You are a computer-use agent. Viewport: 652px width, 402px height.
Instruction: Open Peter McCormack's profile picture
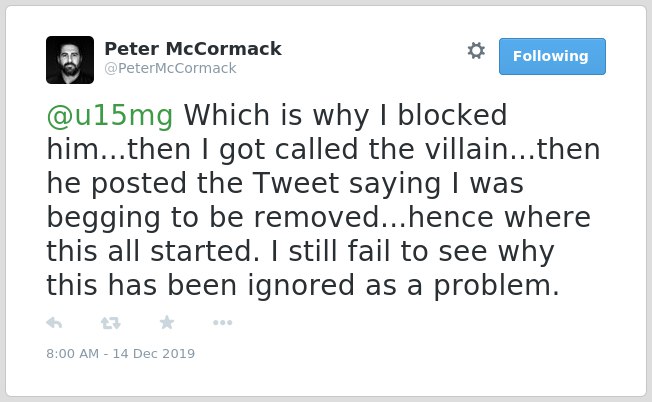coord(70,60)
